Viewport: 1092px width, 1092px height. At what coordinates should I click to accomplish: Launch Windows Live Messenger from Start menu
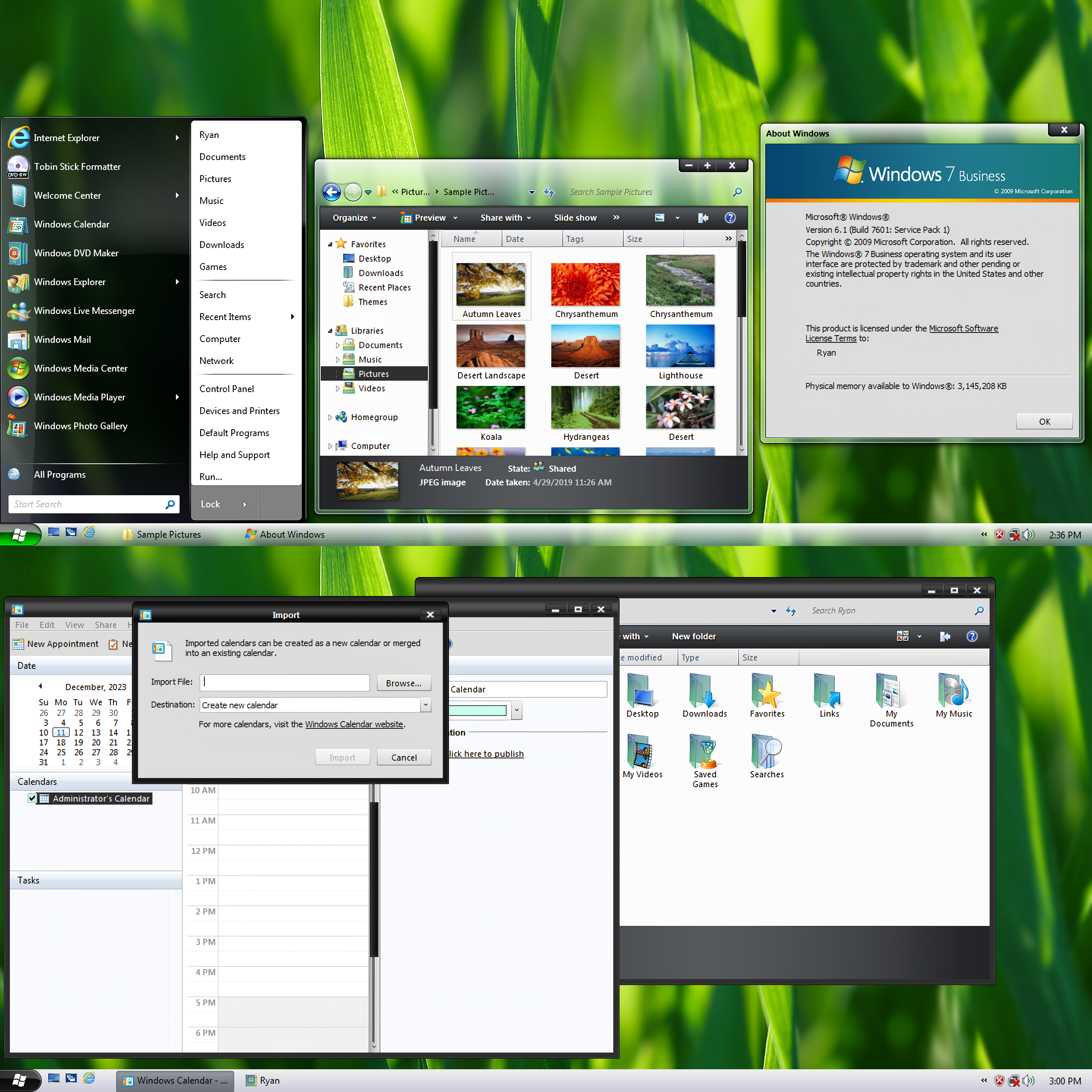pyautogui.click(x=93, y=311)
